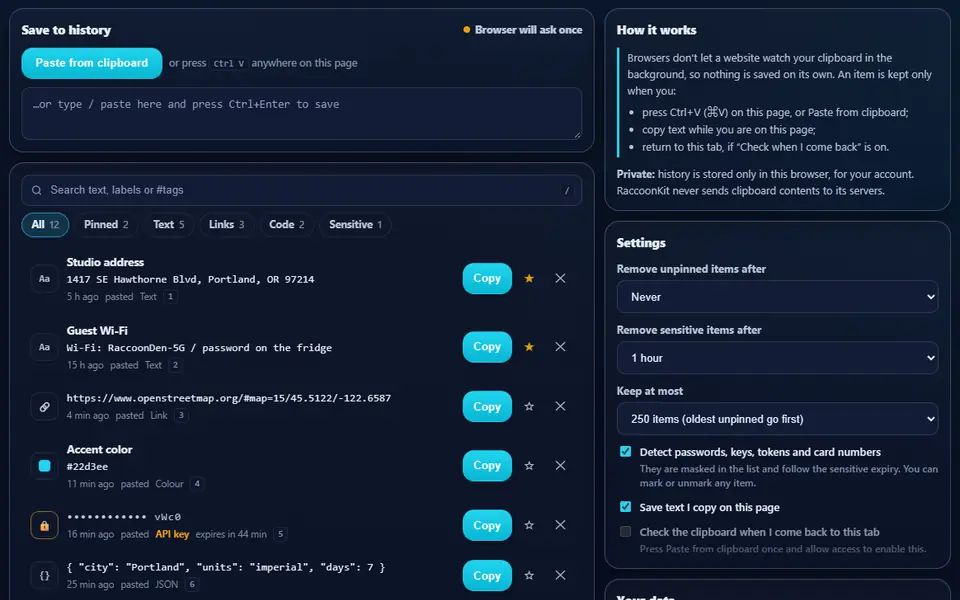Screen dimensions: 960x600
Task: Switch to the Pinned filter tab
Action: 106,225
